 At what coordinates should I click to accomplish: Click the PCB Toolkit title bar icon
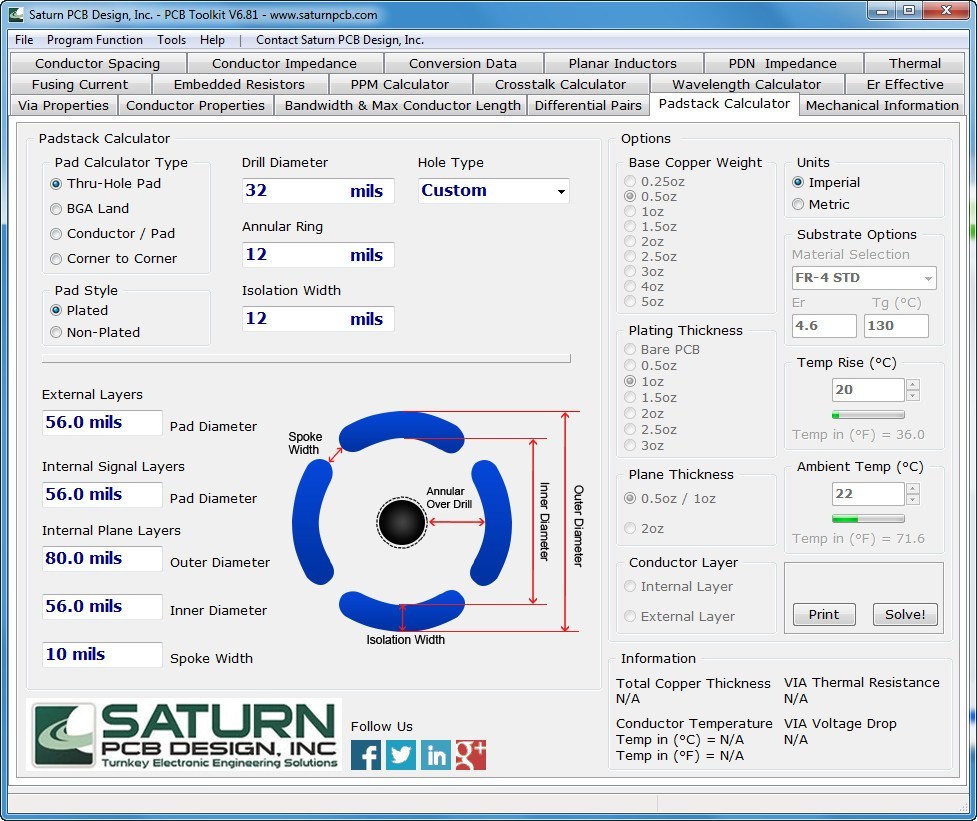click(14, 14)
